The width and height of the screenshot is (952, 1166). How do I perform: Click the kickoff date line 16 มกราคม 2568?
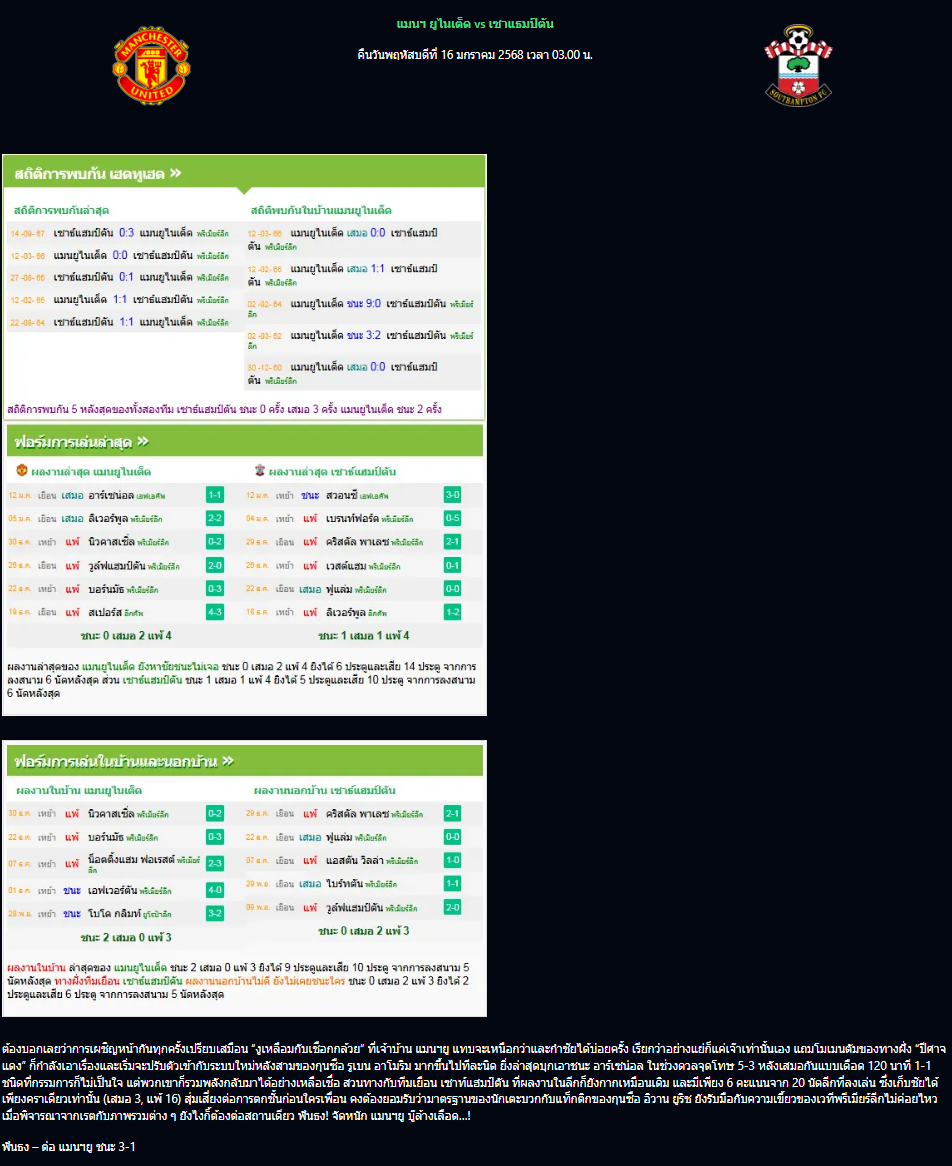(475, 54)
